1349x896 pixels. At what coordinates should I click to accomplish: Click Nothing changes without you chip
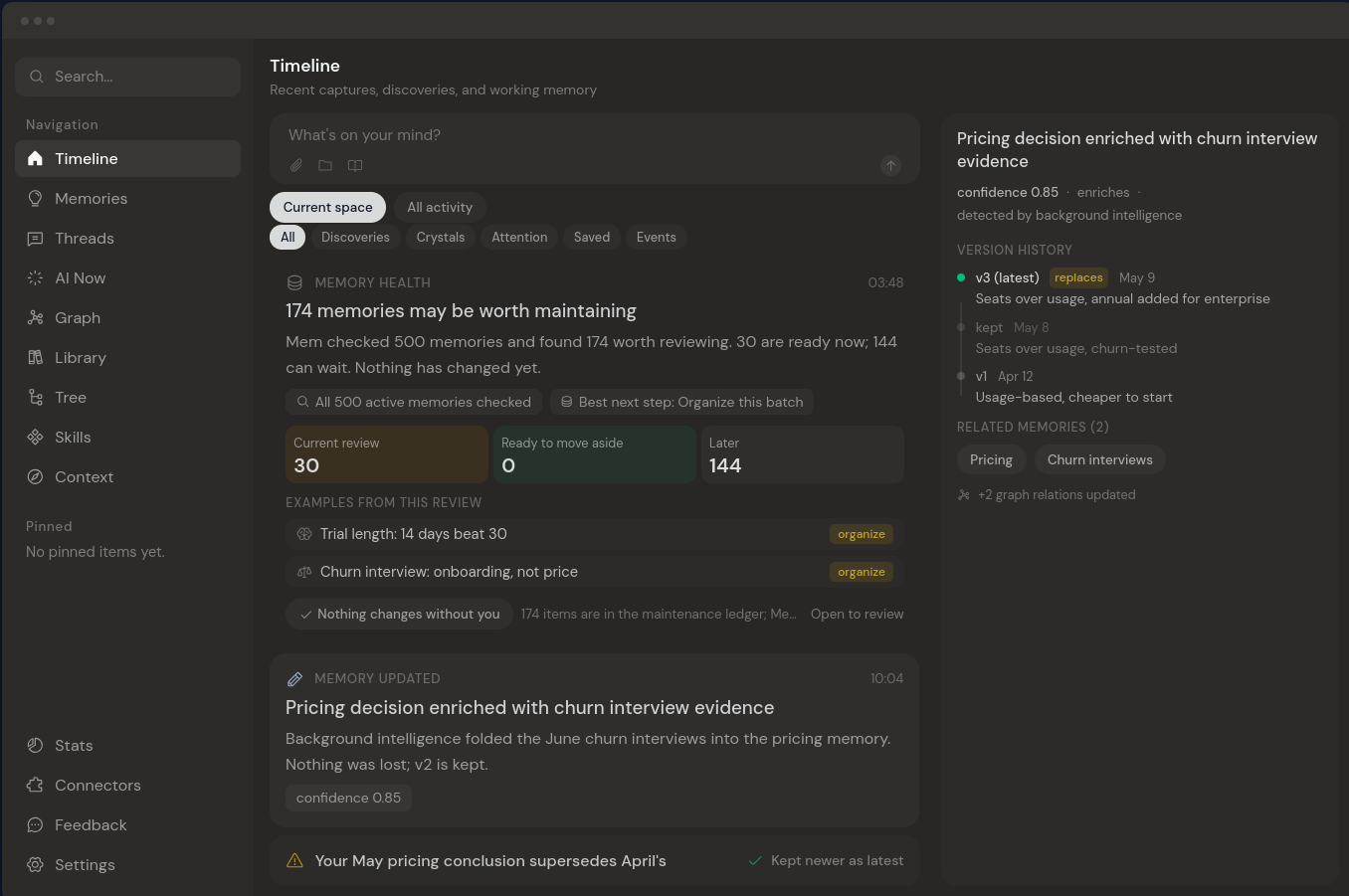(x=400, y=614)
